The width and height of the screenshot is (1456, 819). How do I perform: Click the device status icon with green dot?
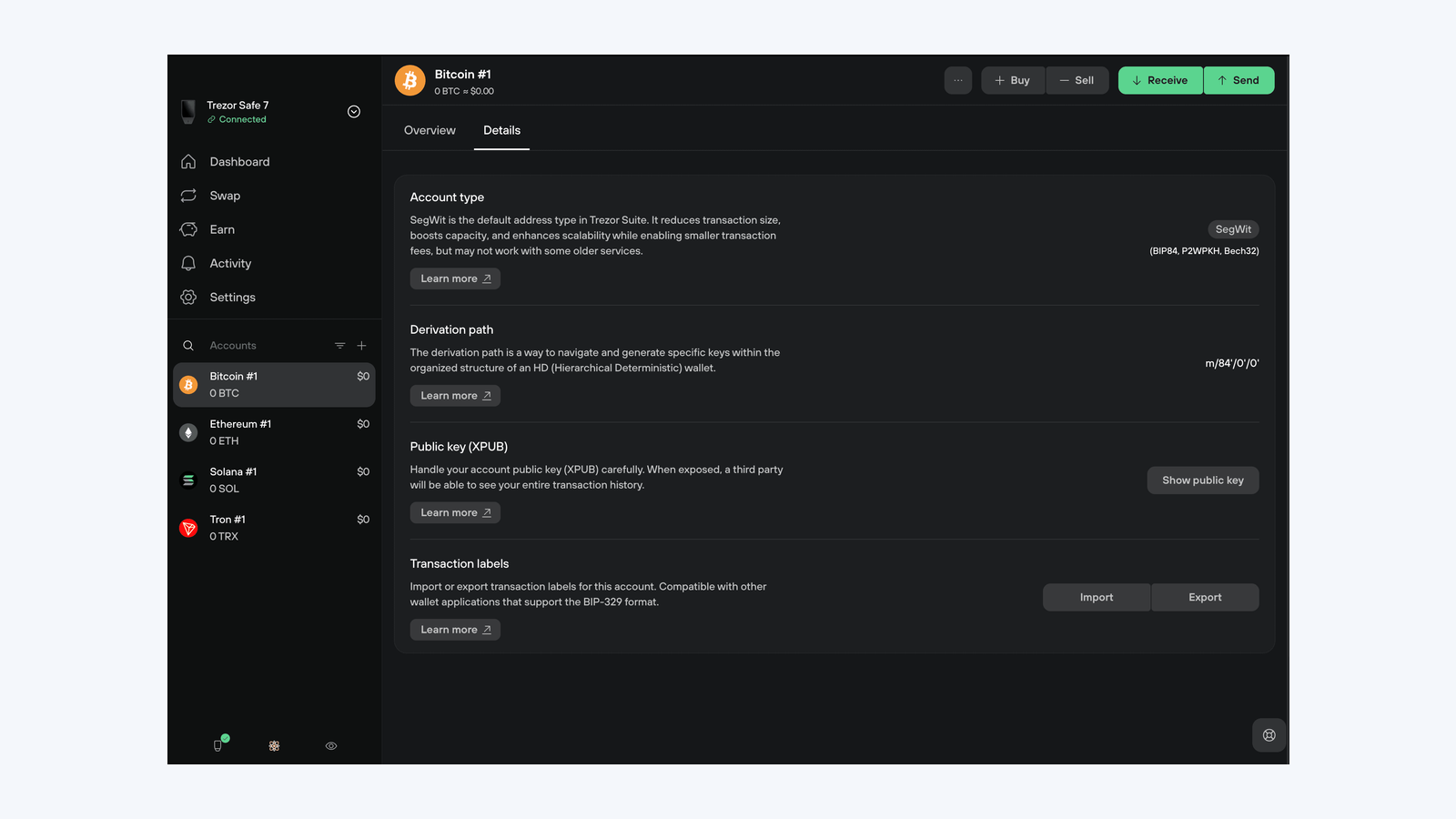point(219,744)
